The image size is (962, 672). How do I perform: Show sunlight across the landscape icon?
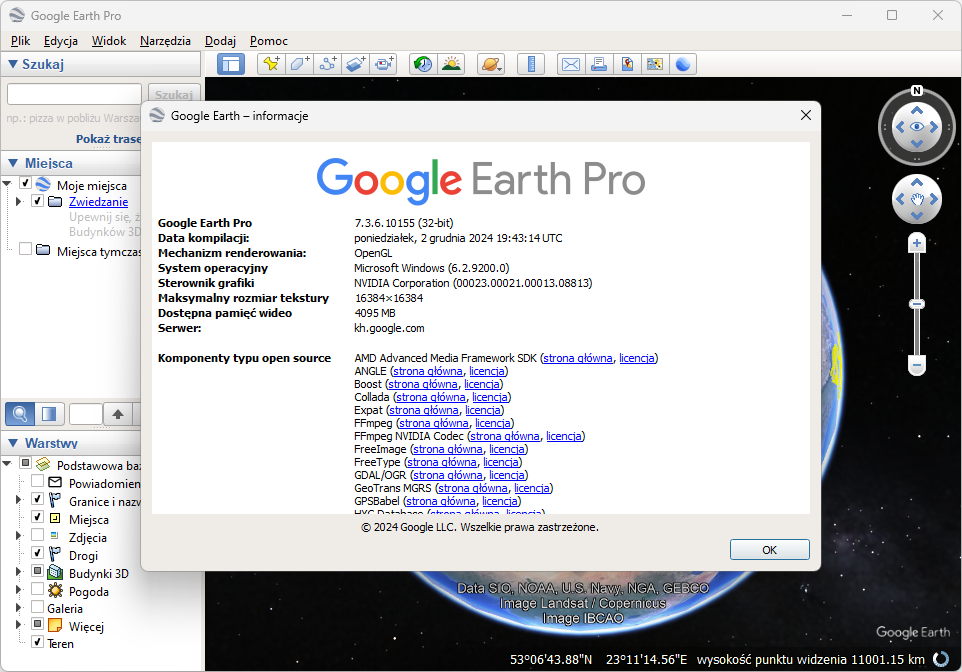(x=452, y=64)
